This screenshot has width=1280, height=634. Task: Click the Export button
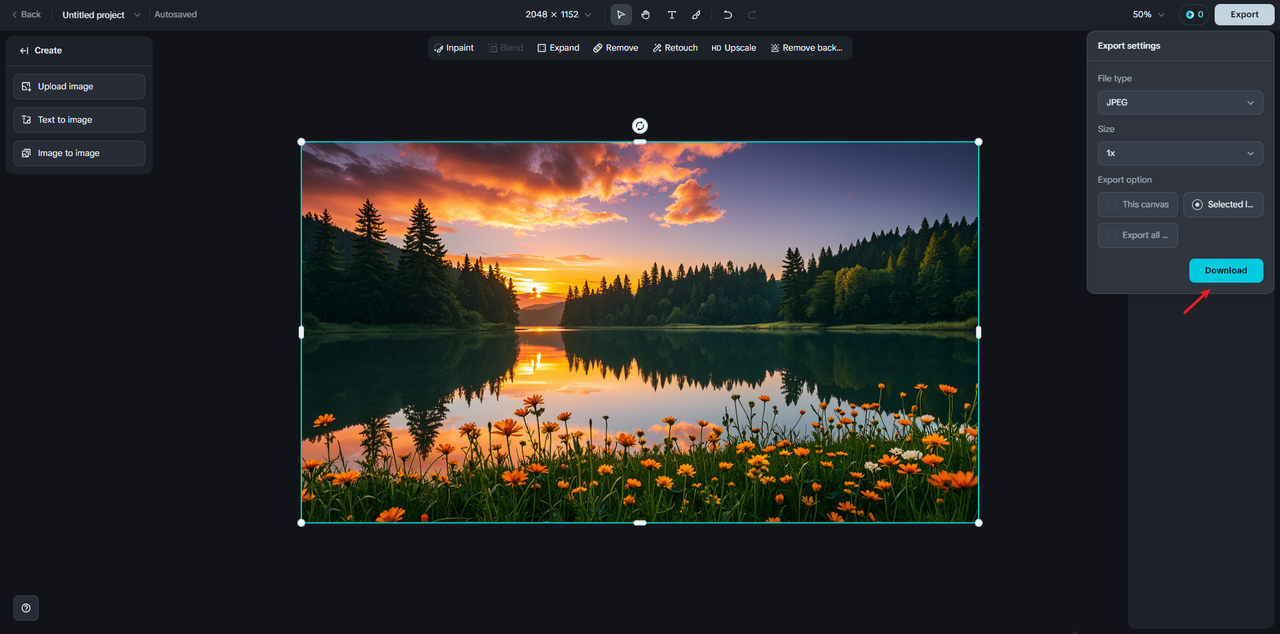(x=1244, y=15)
